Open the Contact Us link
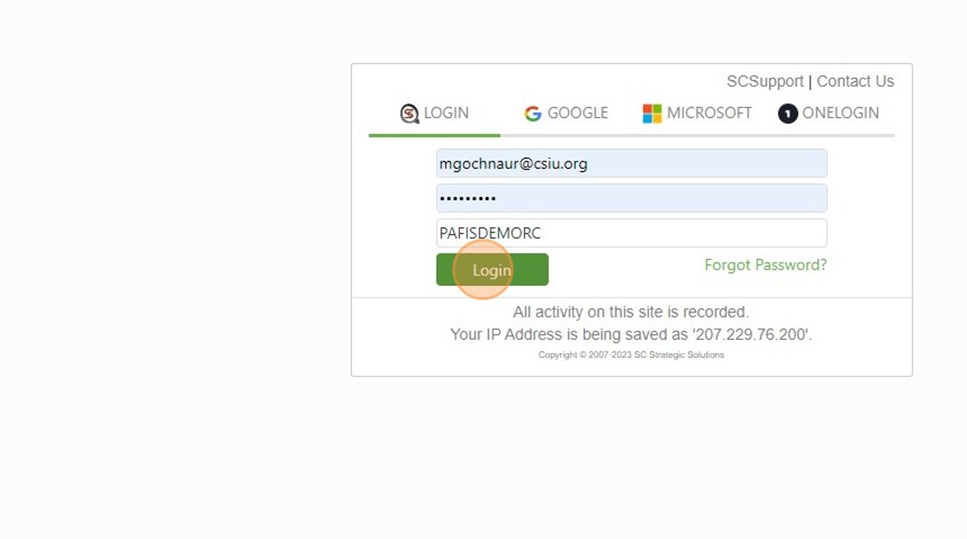Viewport: 967px width, 539px height. [855, 81]
